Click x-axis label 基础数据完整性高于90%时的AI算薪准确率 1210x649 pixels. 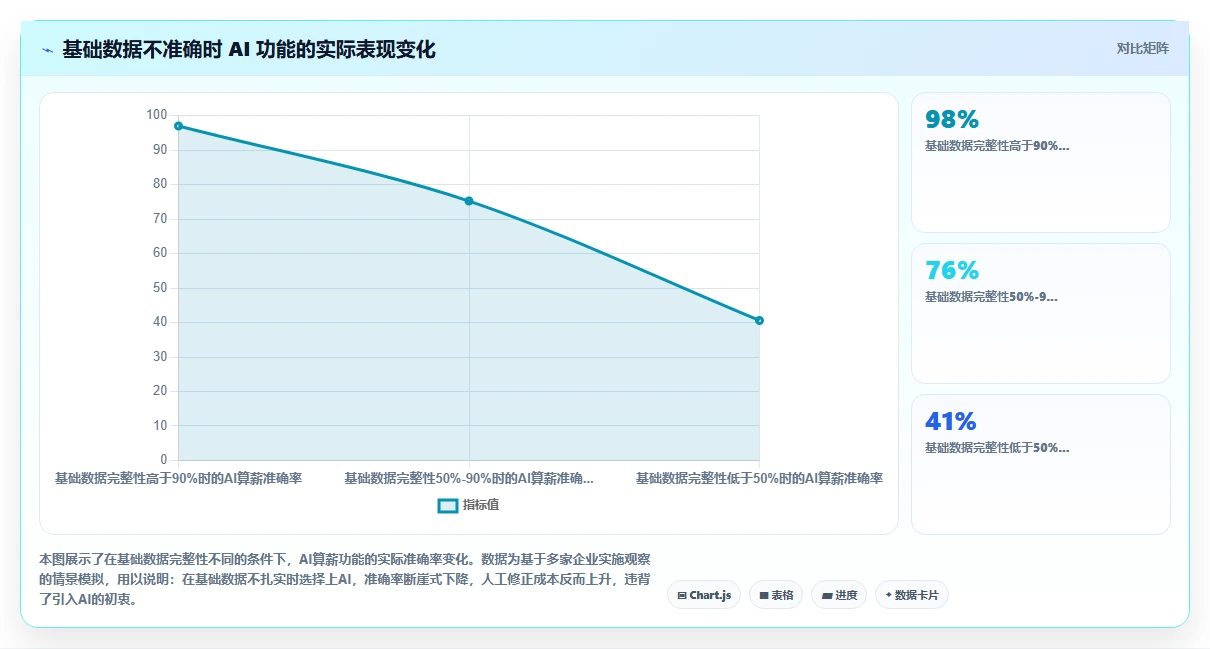point(178,479)
